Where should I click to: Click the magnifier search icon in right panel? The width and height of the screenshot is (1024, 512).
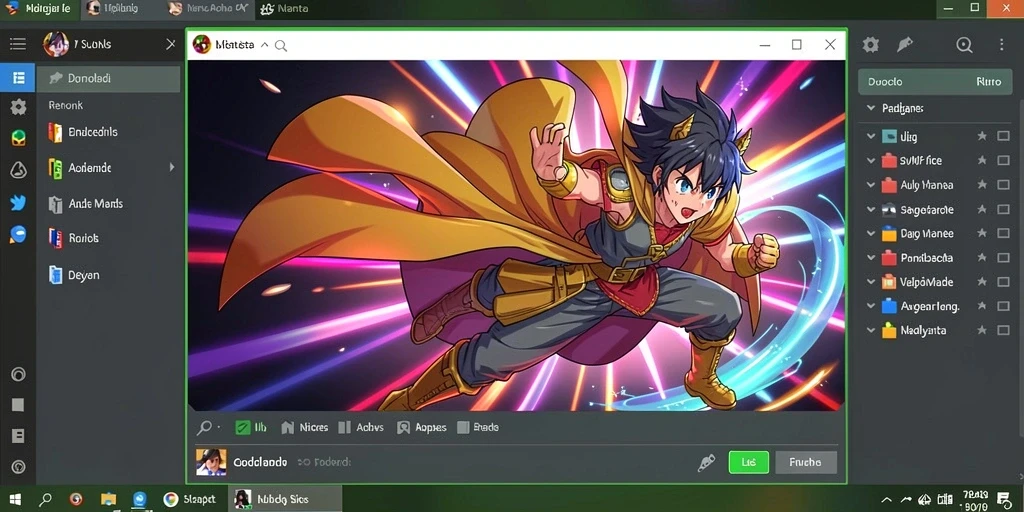pyautogui.click(x=965, y=44)
